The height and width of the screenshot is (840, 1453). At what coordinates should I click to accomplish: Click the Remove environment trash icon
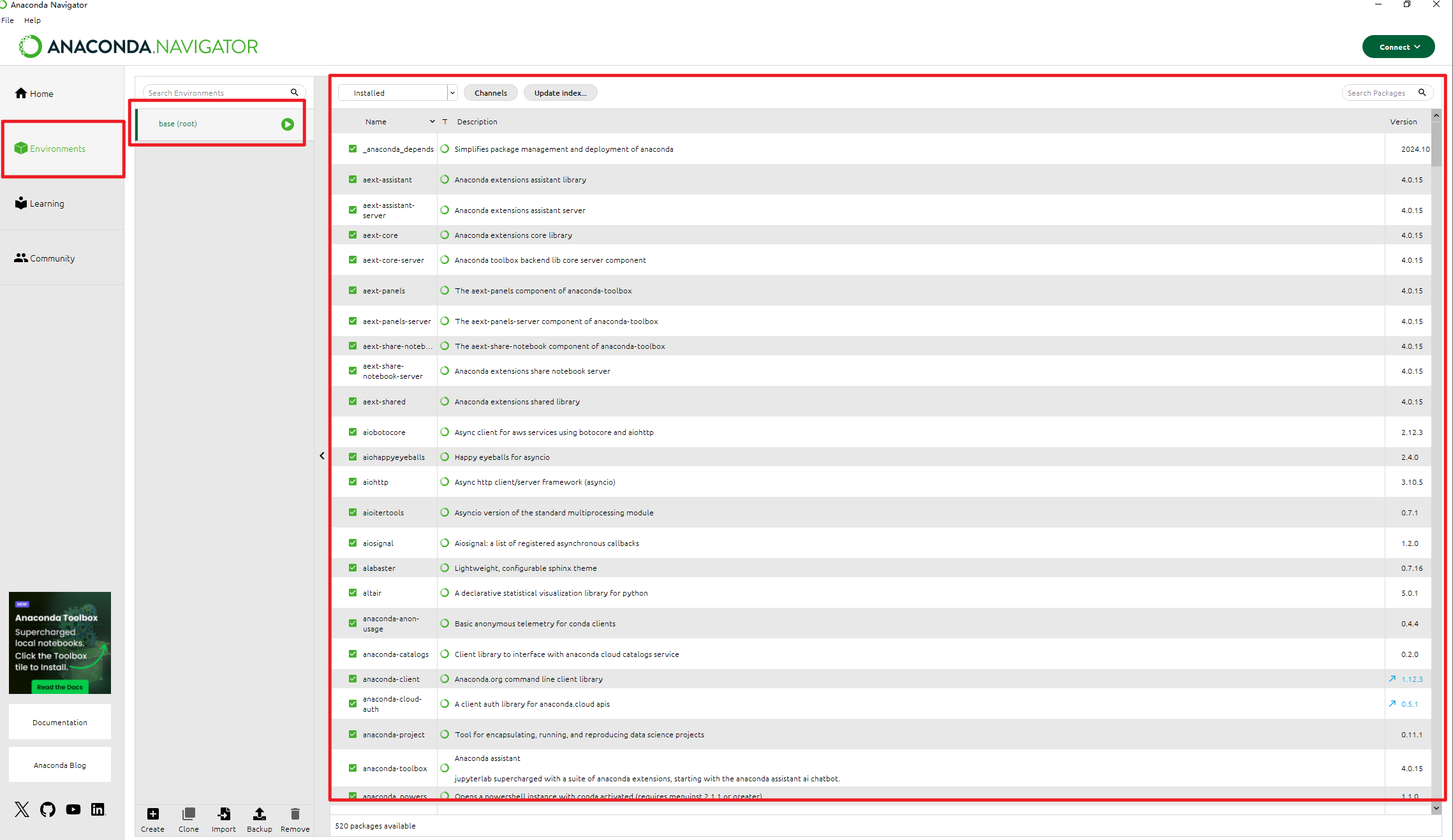(x=295, y=814)
